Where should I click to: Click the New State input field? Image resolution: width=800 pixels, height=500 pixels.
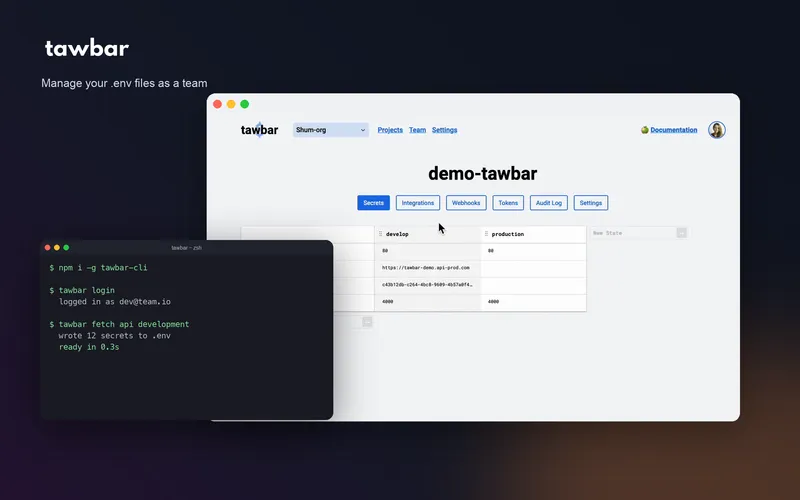[632, 233]
